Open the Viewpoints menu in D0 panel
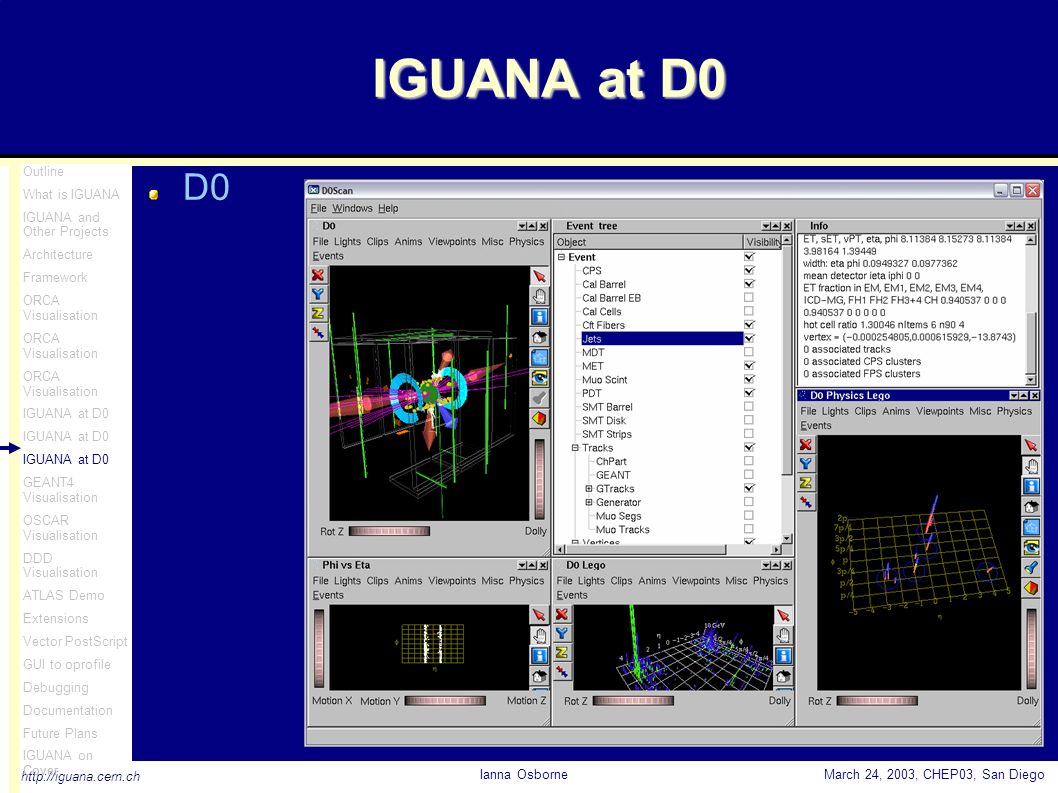The image size is (1058, 793). [x=452, y=242]
